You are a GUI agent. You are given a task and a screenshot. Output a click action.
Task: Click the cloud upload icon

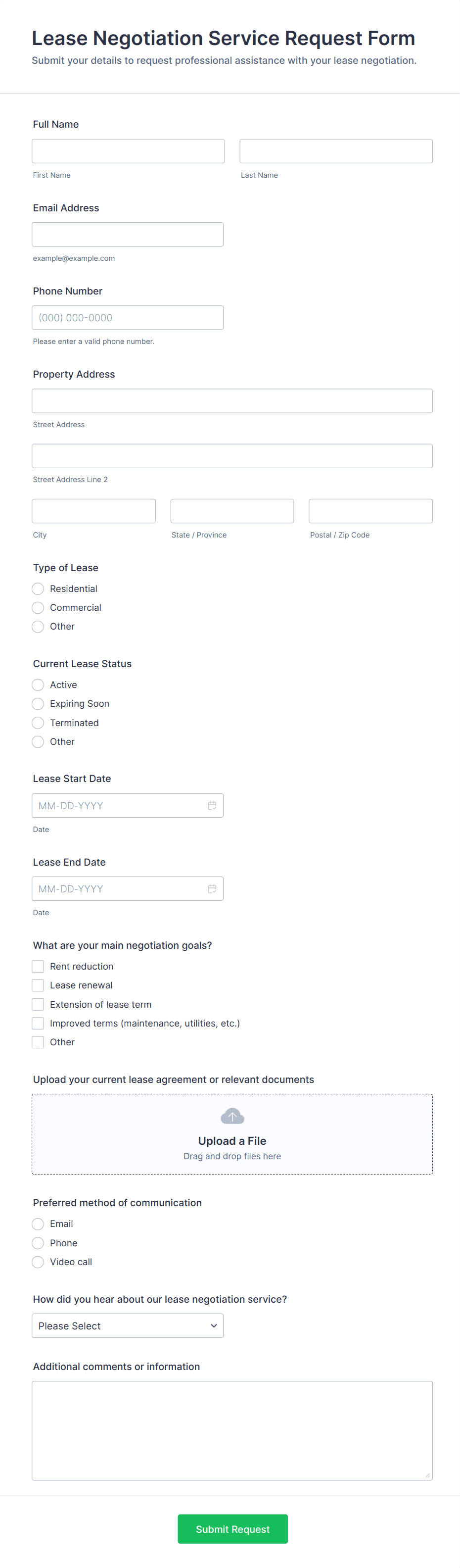(x=232, y=1116)
